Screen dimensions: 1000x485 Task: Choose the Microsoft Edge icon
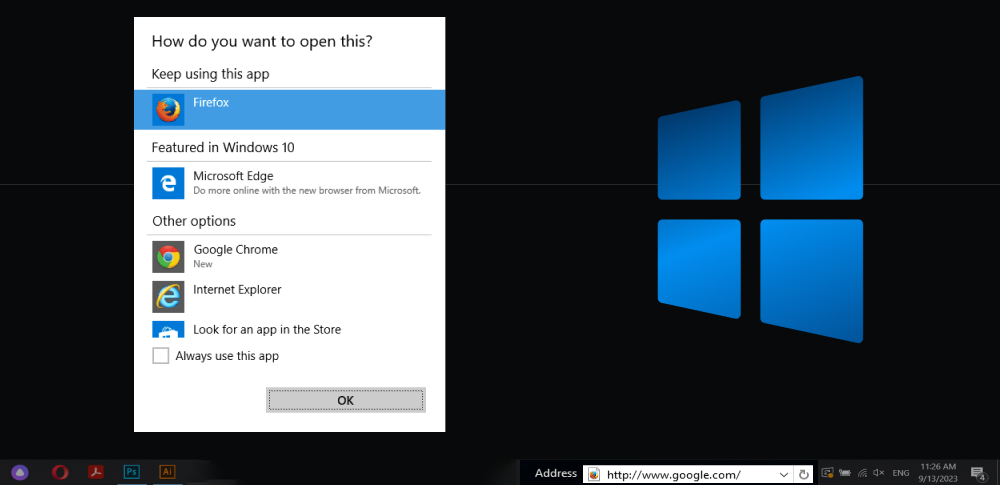tap(168, 183)
